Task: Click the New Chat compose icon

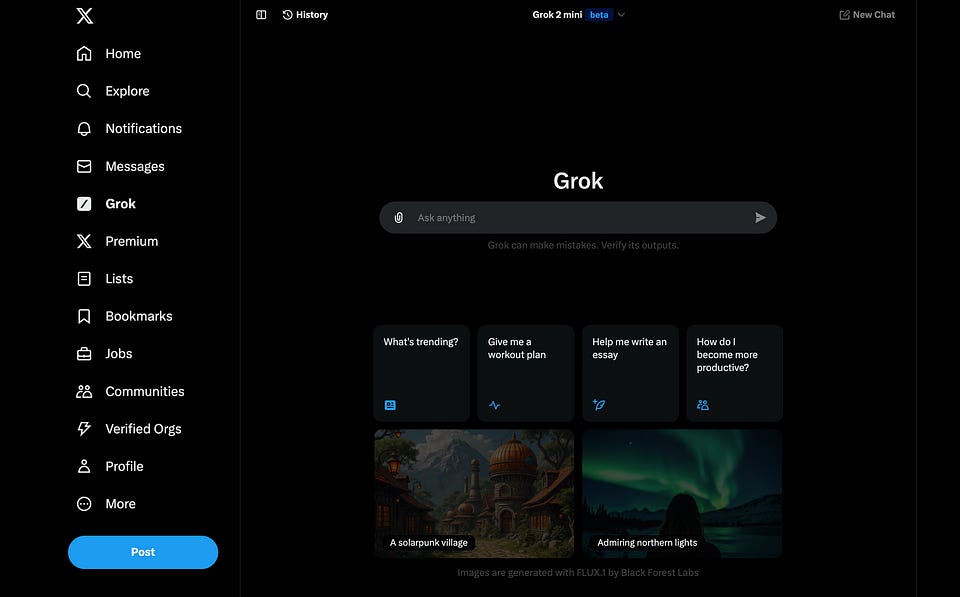Action: 844,15
